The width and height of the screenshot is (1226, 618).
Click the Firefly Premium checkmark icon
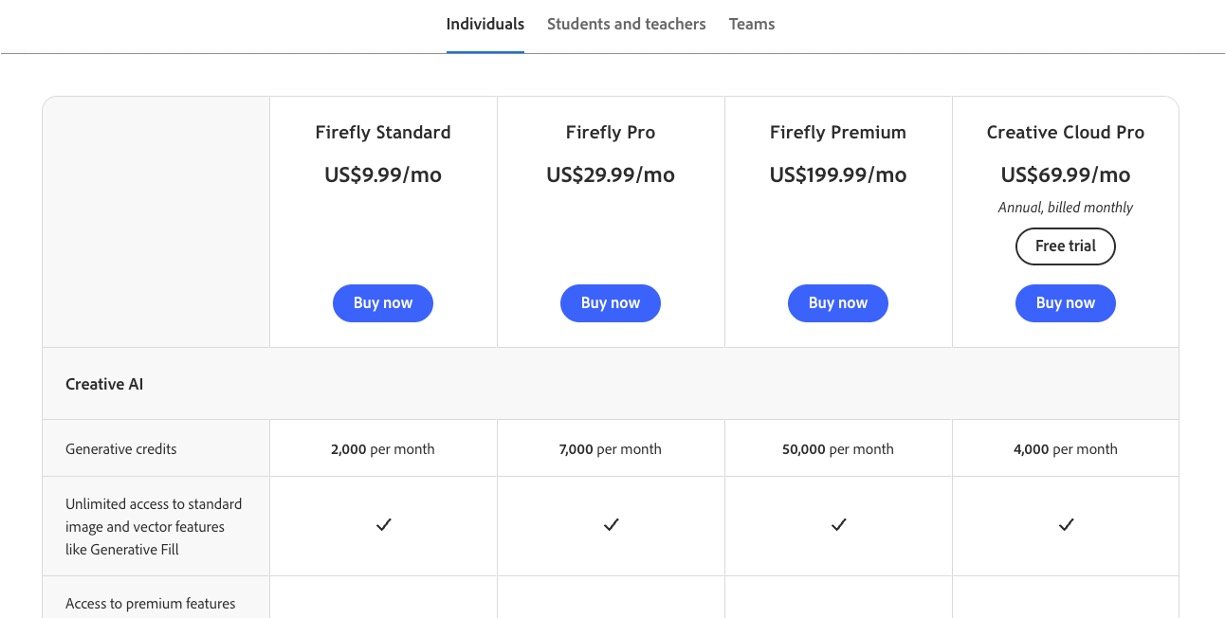click(838, 525)
